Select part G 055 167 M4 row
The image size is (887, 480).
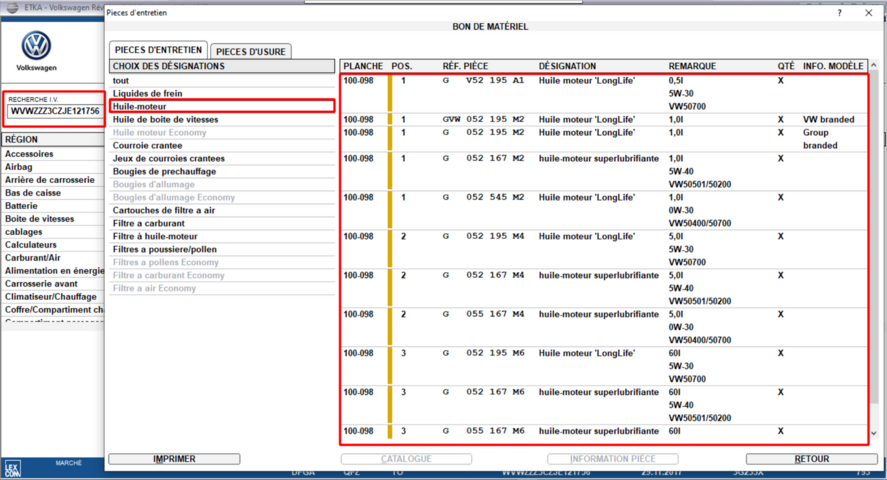pyautogui.click(x=604, y=327)
